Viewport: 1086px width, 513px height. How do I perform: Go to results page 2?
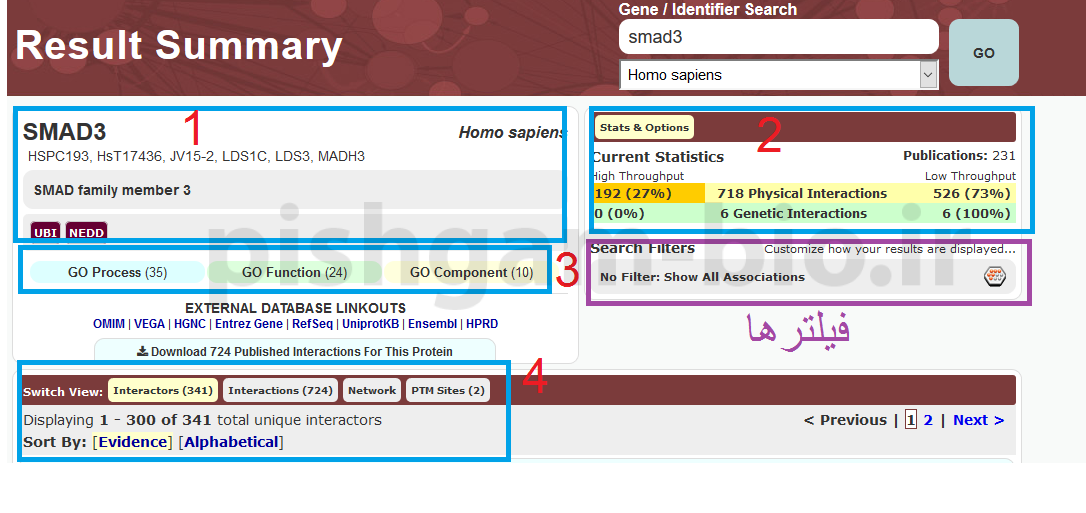(928, 420)
